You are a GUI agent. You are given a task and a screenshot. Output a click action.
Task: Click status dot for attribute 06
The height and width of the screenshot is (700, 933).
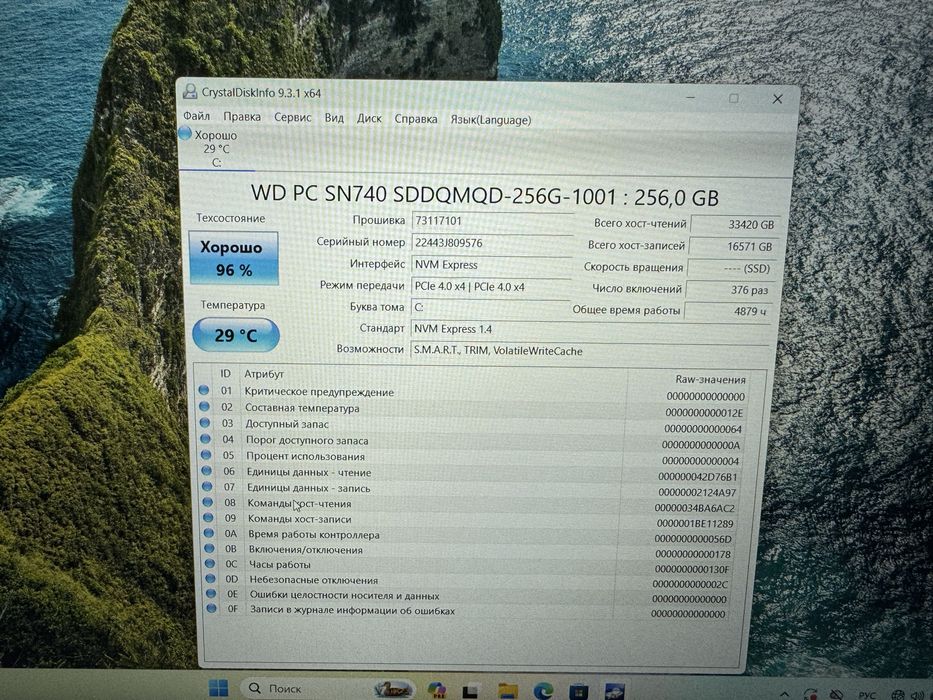click(206, 470)
